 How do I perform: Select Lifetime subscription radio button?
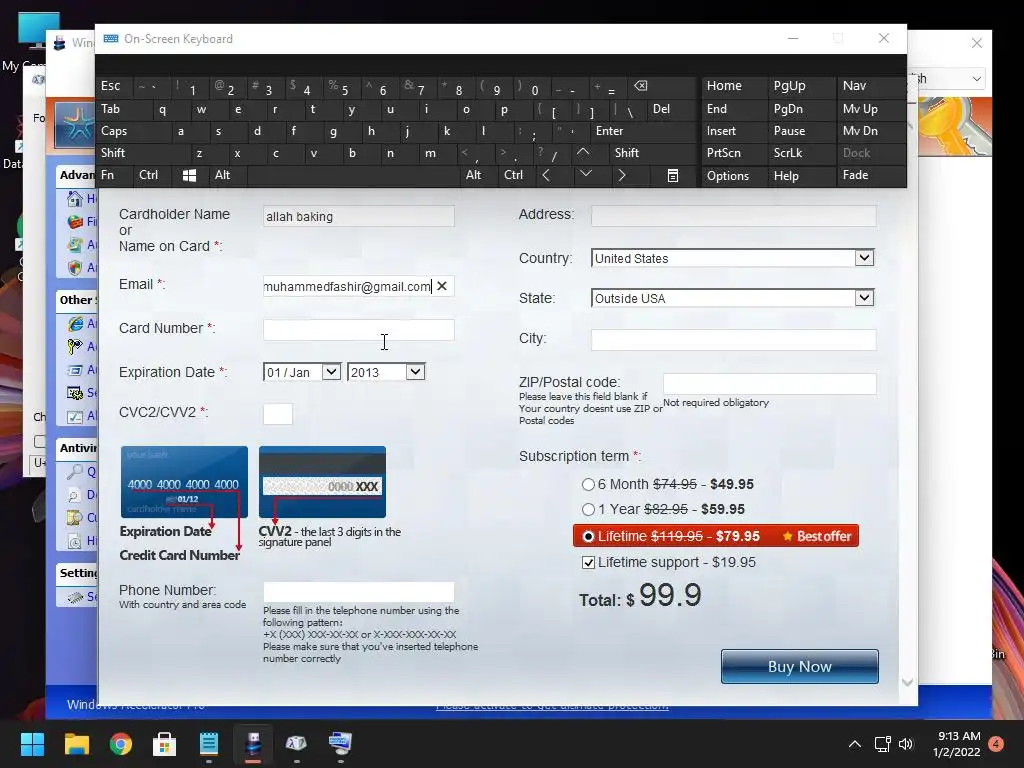tap(588, 536)
